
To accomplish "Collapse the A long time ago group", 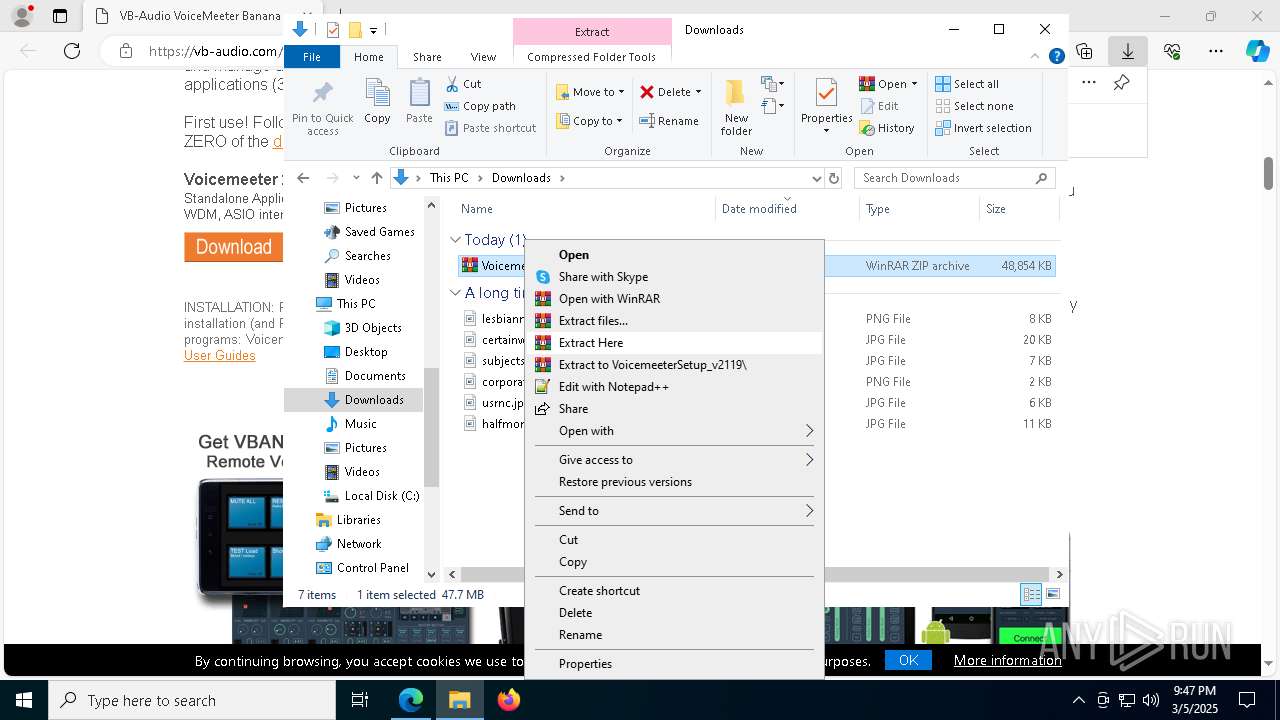I will pyautogui.click(x=455, y=293).
